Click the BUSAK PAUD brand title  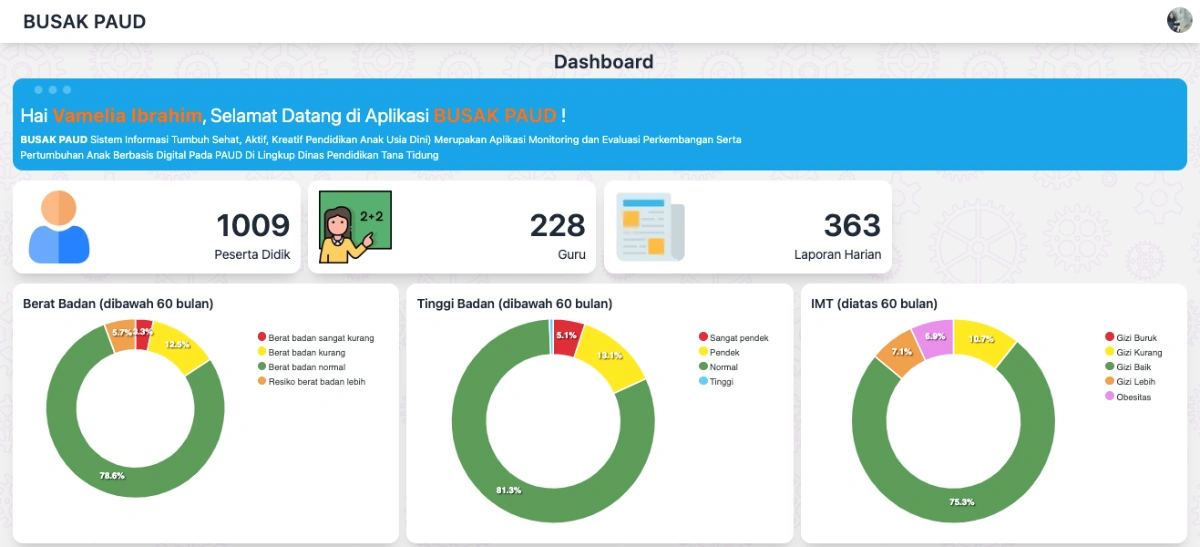[84, 21]
